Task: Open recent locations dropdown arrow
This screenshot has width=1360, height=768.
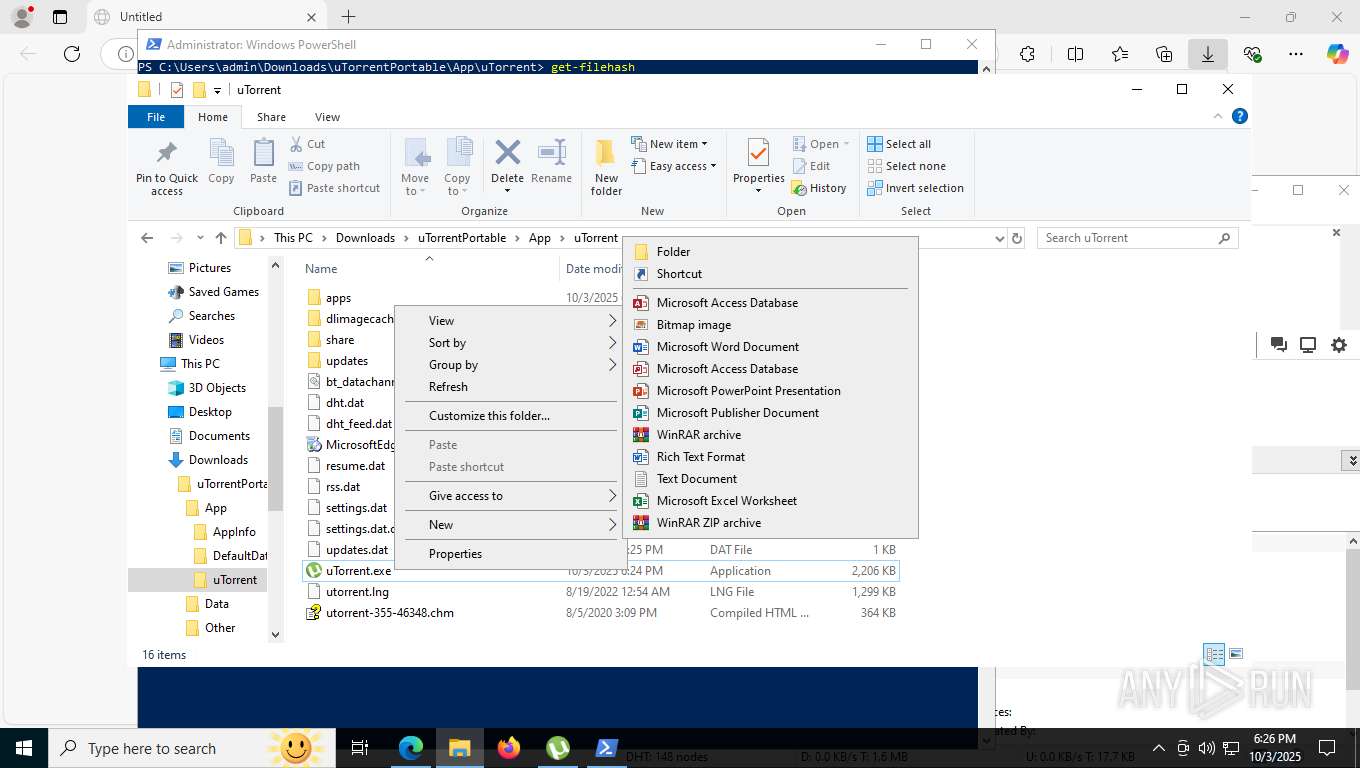Action: click(x=201, y=238)
